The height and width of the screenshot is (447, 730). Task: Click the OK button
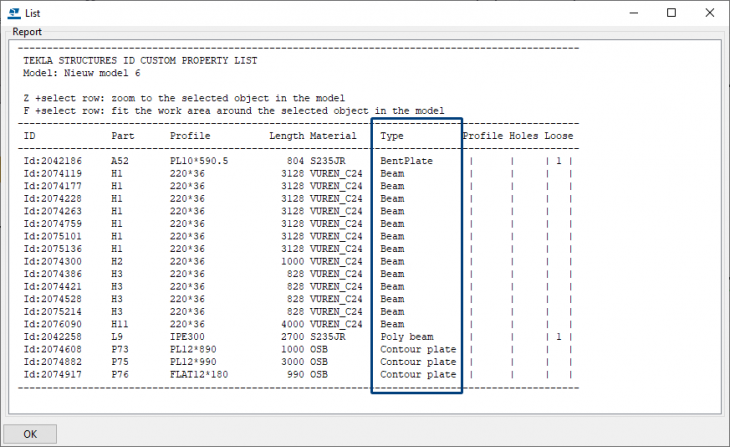pos(30,434)
